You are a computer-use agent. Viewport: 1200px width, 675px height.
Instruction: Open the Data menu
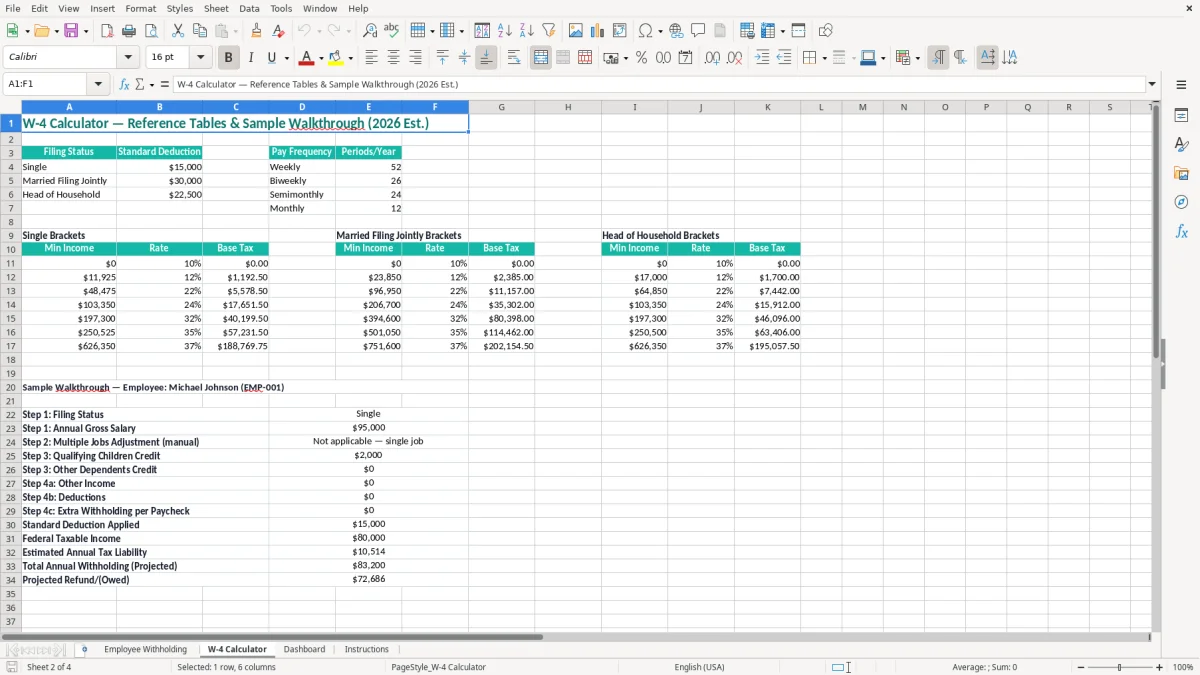(x=249, y=8)
